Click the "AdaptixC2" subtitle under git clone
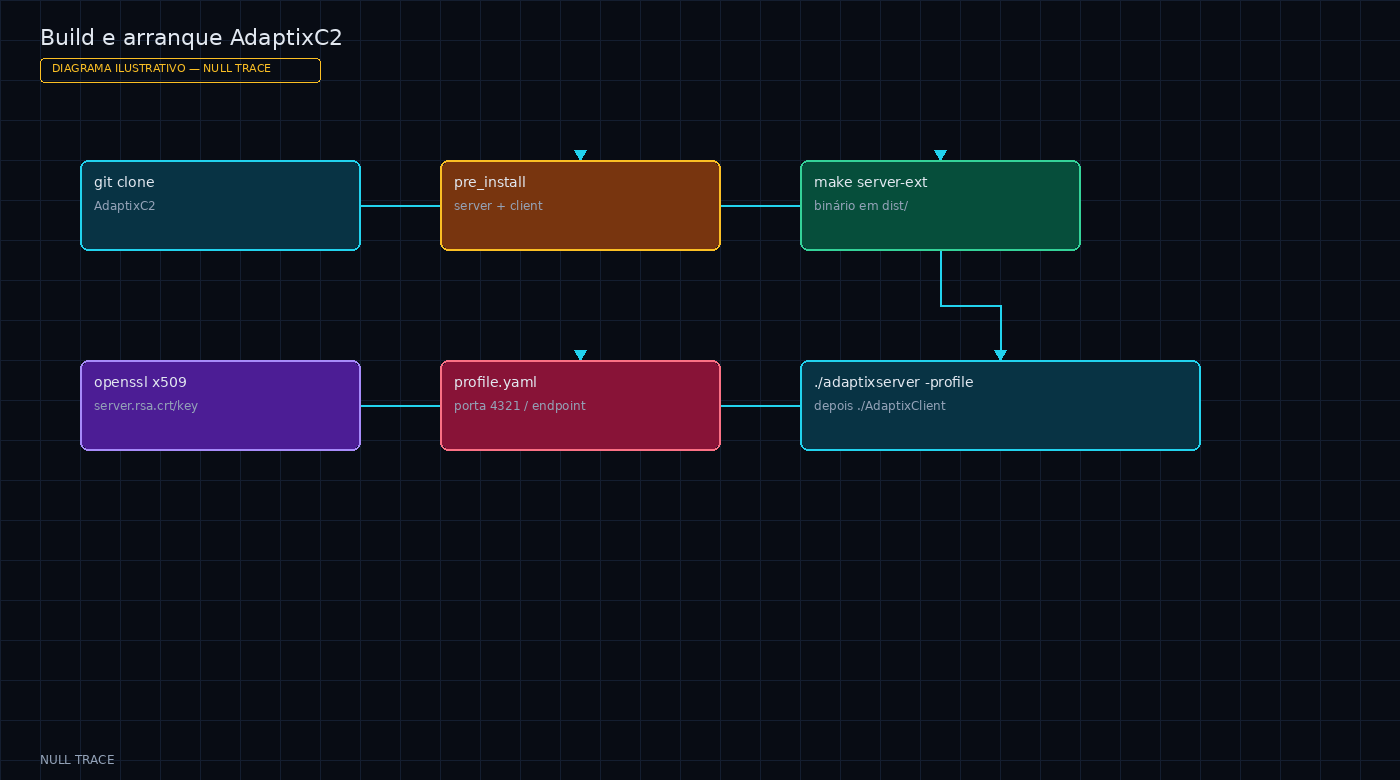The image size is (1400, 780). (124, 206)
